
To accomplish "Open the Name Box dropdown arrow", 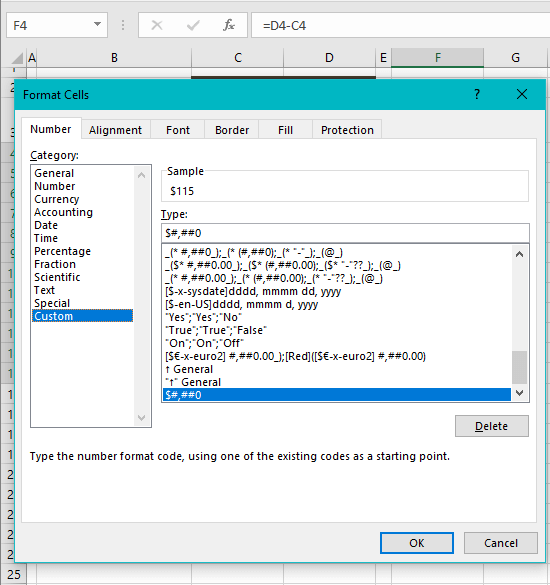I will (97, 24).
